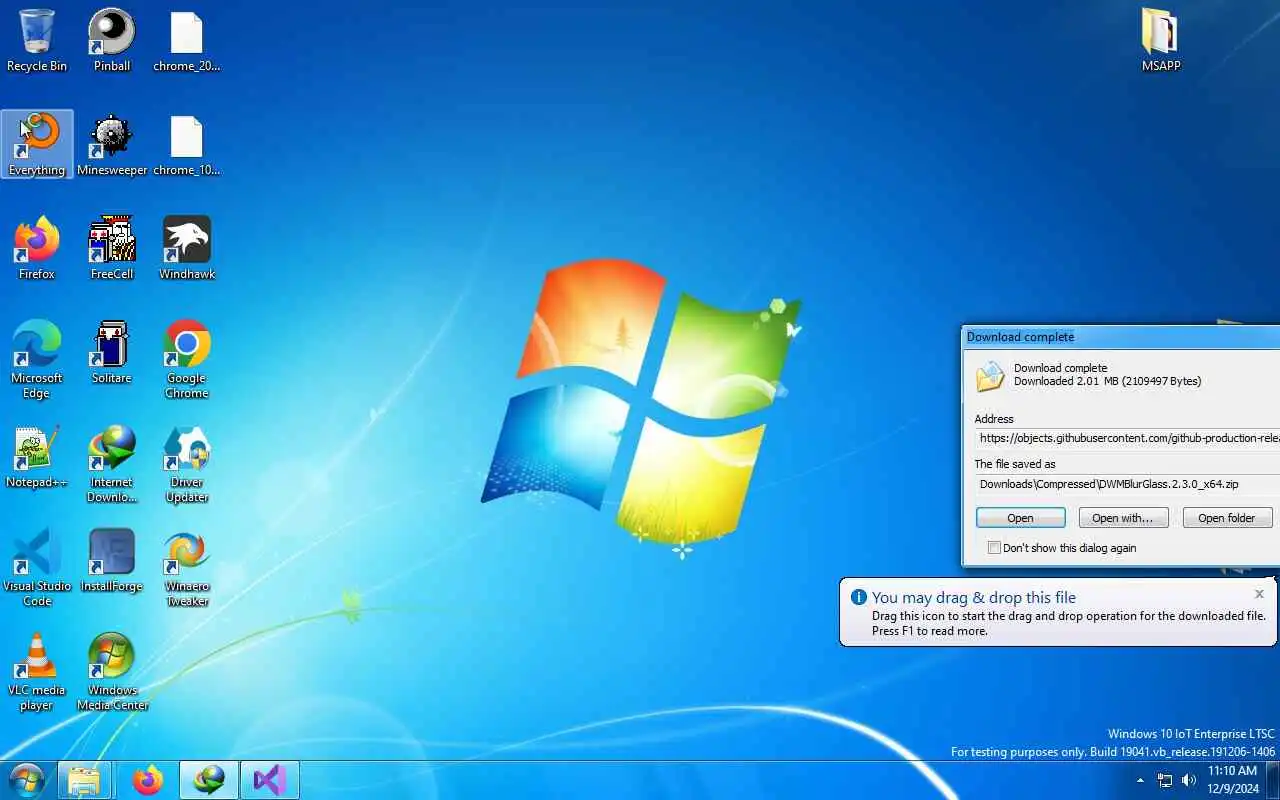The width and height of the screenshot is (1280, 800).
Task: Open the volume speaker tray icon
Action: click(1189, 780)
